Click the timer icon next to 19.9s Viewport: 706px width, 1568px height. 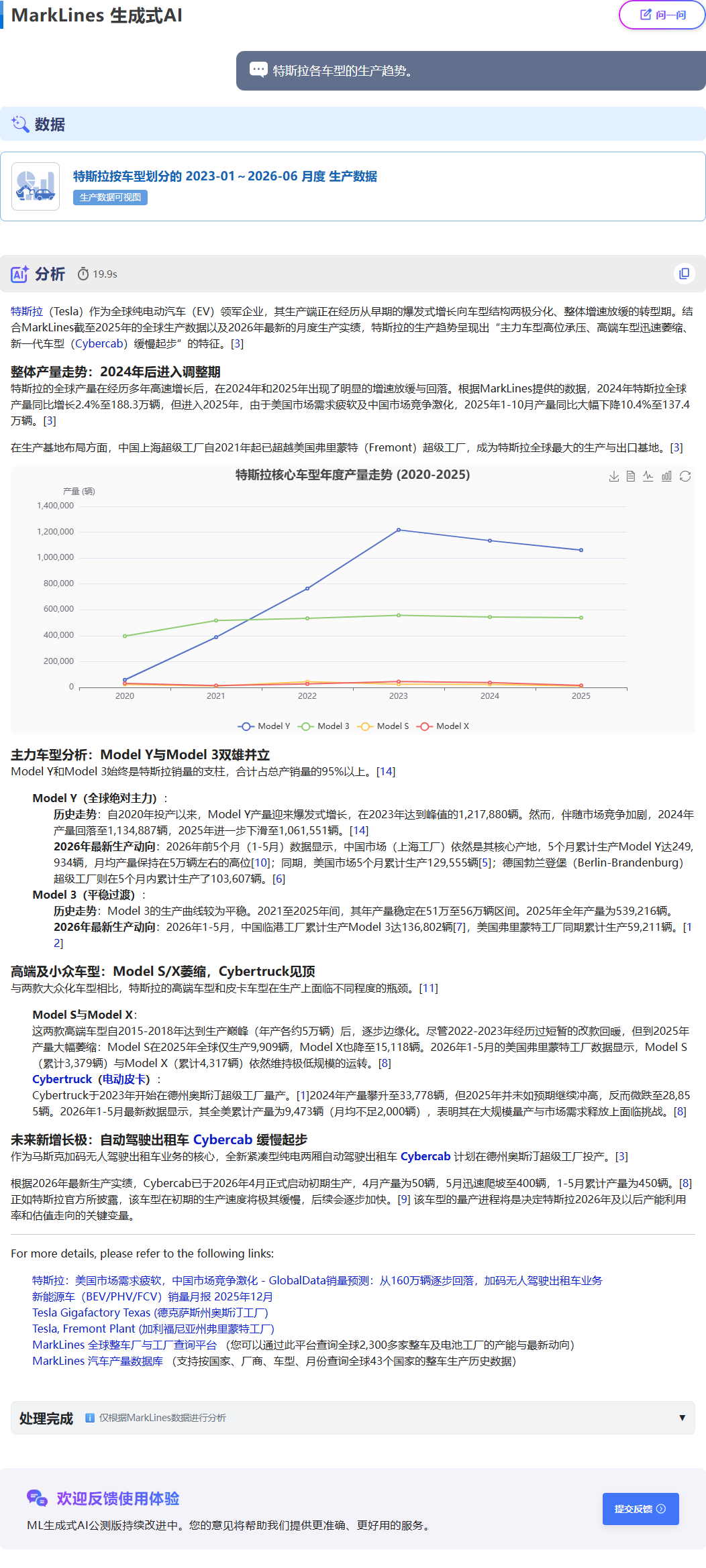tap(83, 274)
